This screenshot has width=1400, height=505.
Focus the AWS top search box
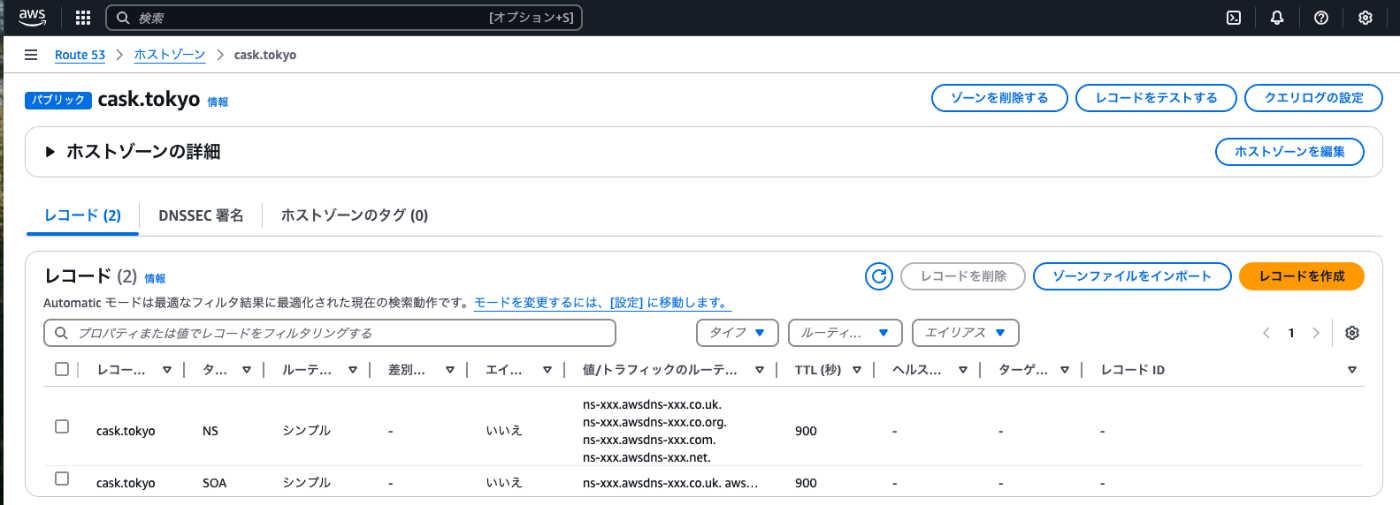coord(344,18)
